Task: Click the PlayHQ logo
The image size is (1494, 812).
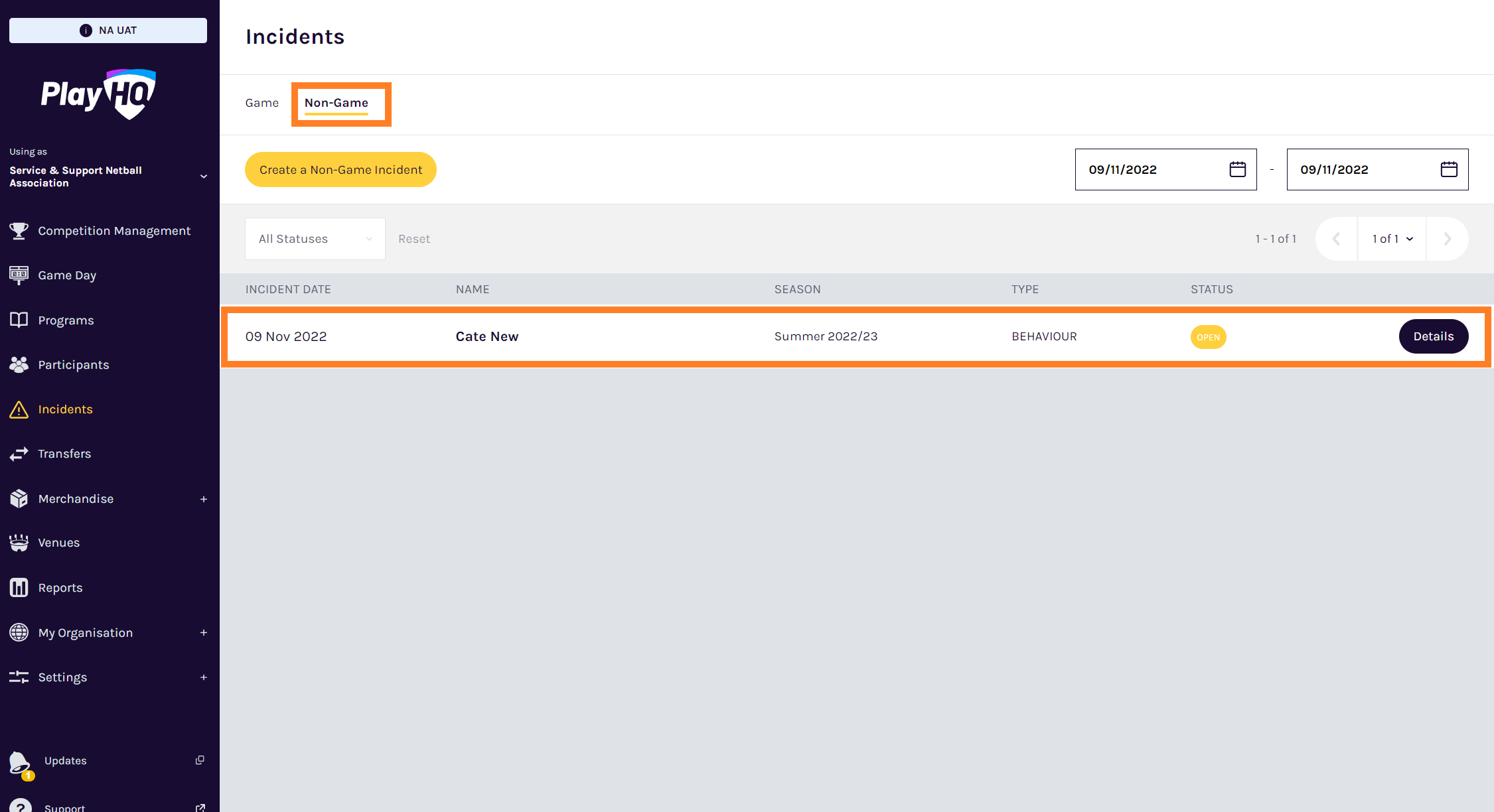Action: tap(99, 94)
